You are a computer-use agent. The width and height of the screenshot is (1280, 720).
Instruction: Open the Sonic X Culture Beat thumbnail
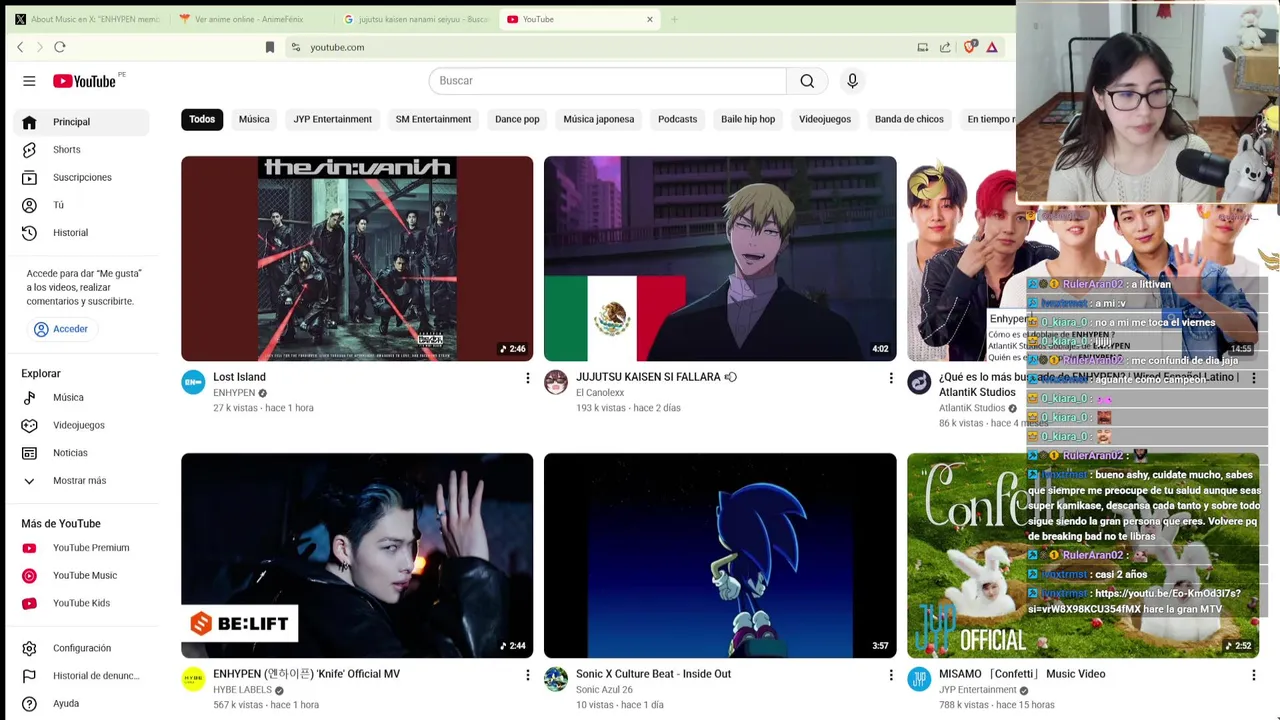pyautogui.click(x=720, y=556)
